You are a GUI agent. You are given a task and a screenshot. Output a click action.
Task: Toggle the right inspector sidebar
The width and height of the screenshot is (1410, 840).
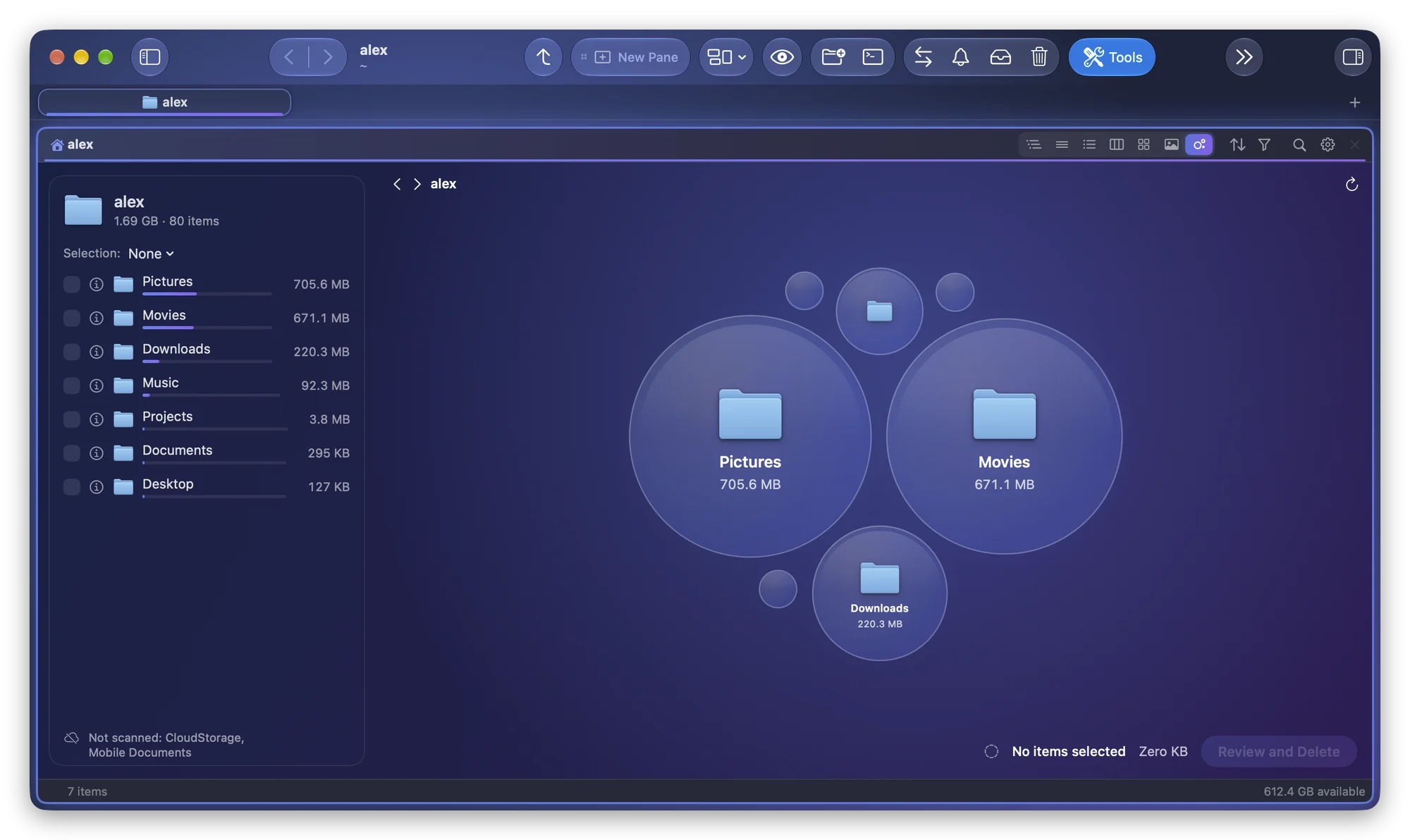tap(1352, 57)
